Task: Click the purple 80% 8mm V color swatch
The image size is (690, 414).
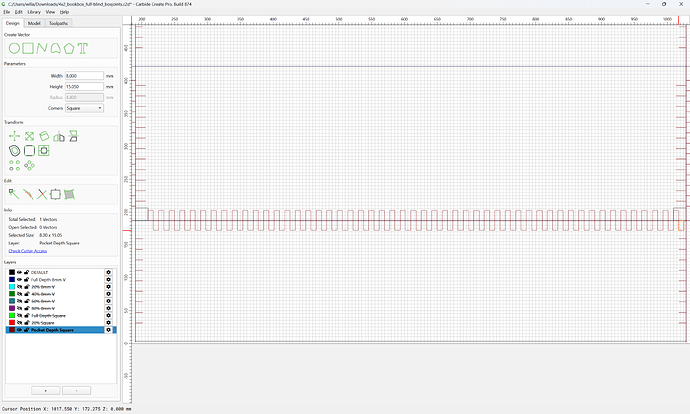Action: coord(12,308)
